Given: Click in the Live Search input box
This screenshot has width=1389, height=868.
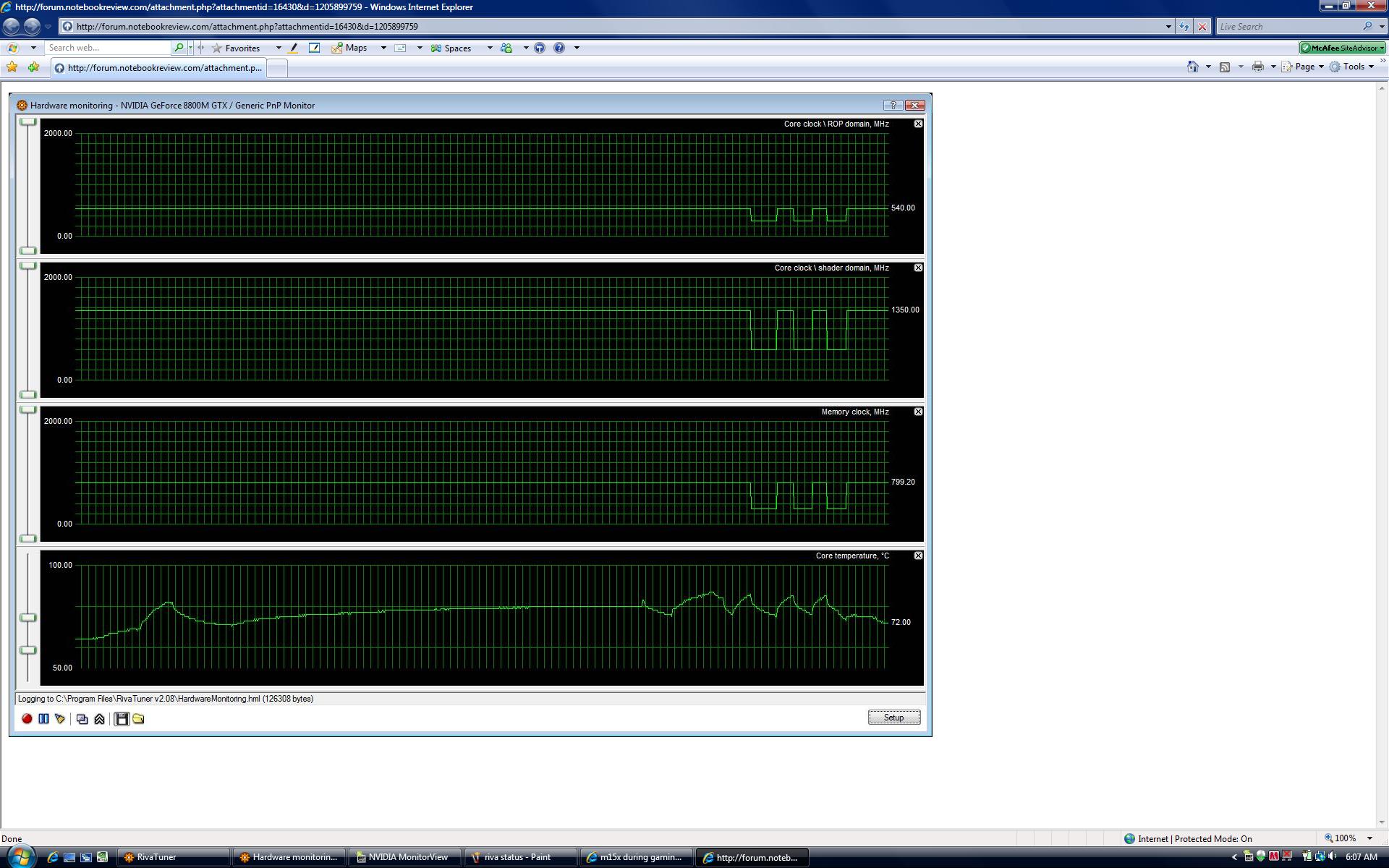Looking at the screenshot, I should tap(1288, 27).
